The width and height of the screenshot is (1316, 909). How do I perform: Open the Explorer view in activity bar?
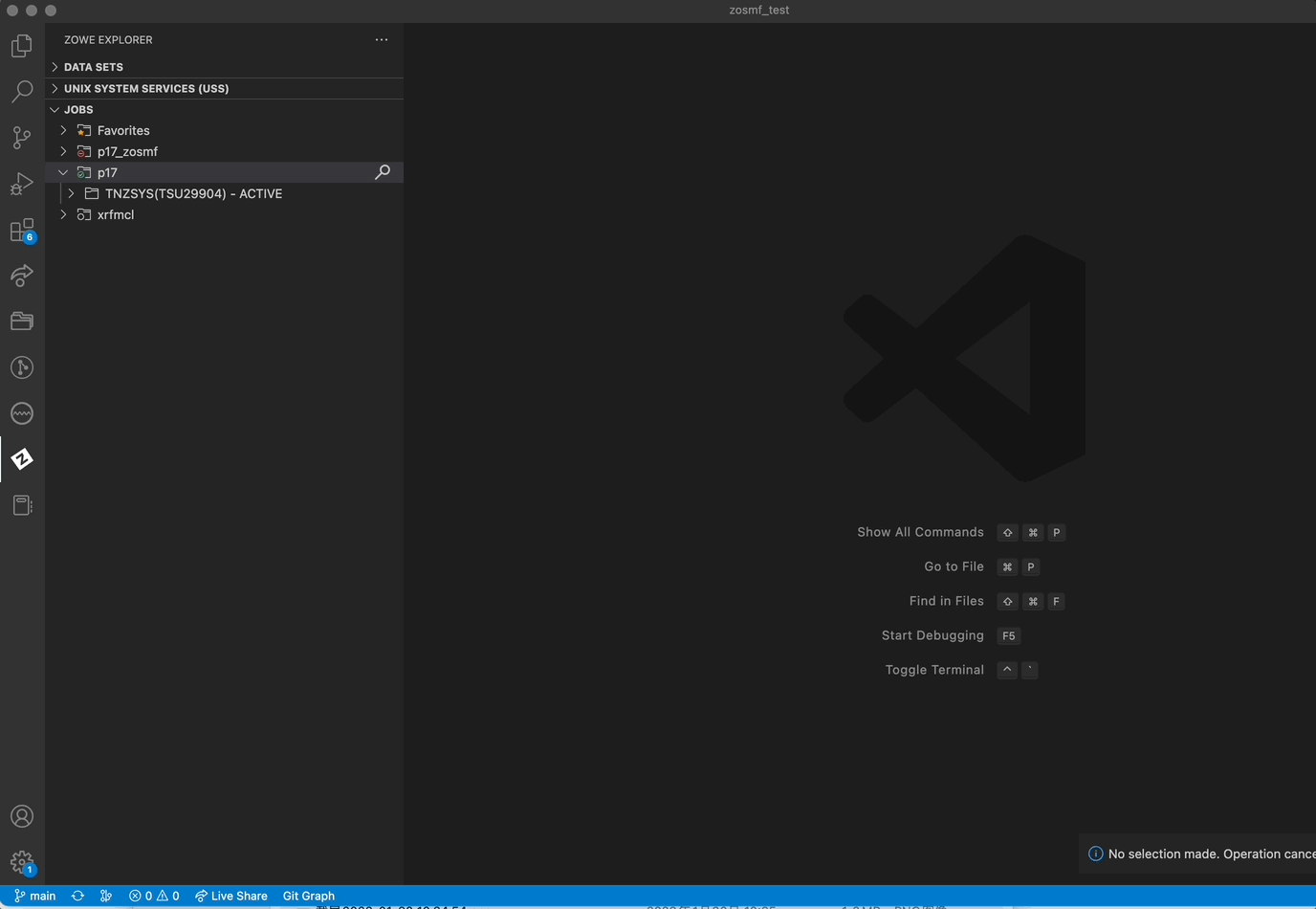click(x=22, y=46)
